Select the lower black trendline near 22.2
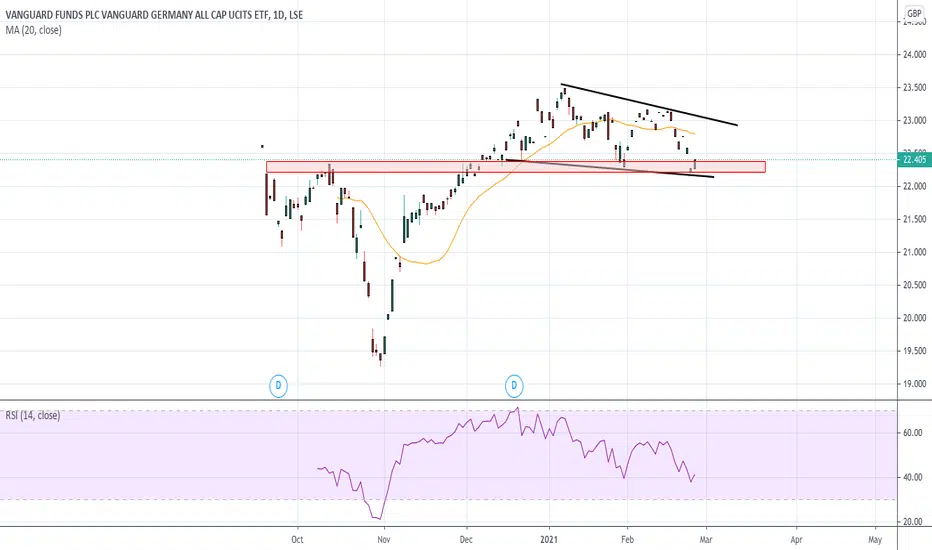This screenshot has width=932, height=550. pyautogui.click(x=609, y=168)
